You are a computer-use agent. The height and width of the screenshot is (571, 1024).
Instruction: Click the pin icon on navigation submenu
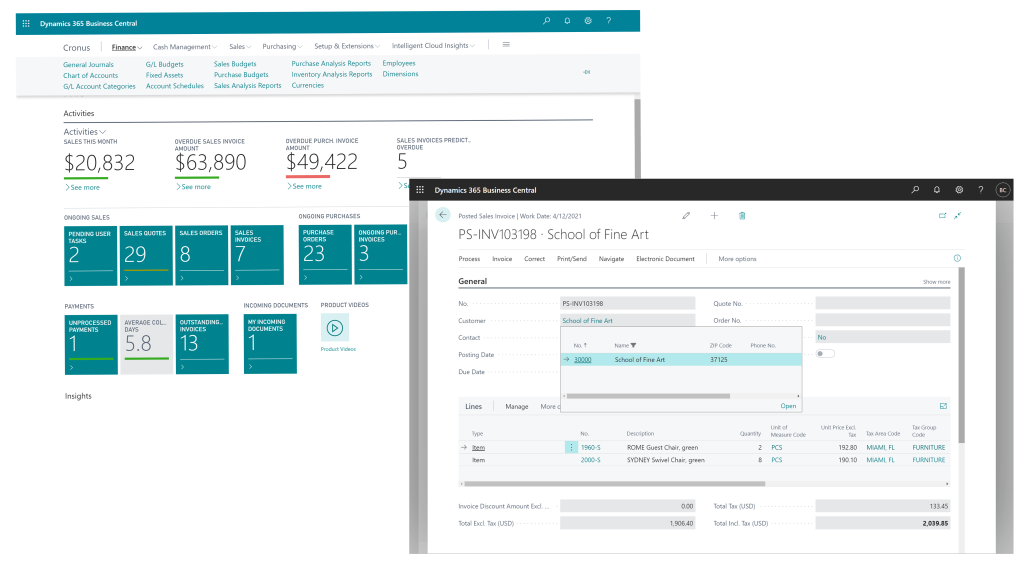pyautogui.click(x=586, y=72)
